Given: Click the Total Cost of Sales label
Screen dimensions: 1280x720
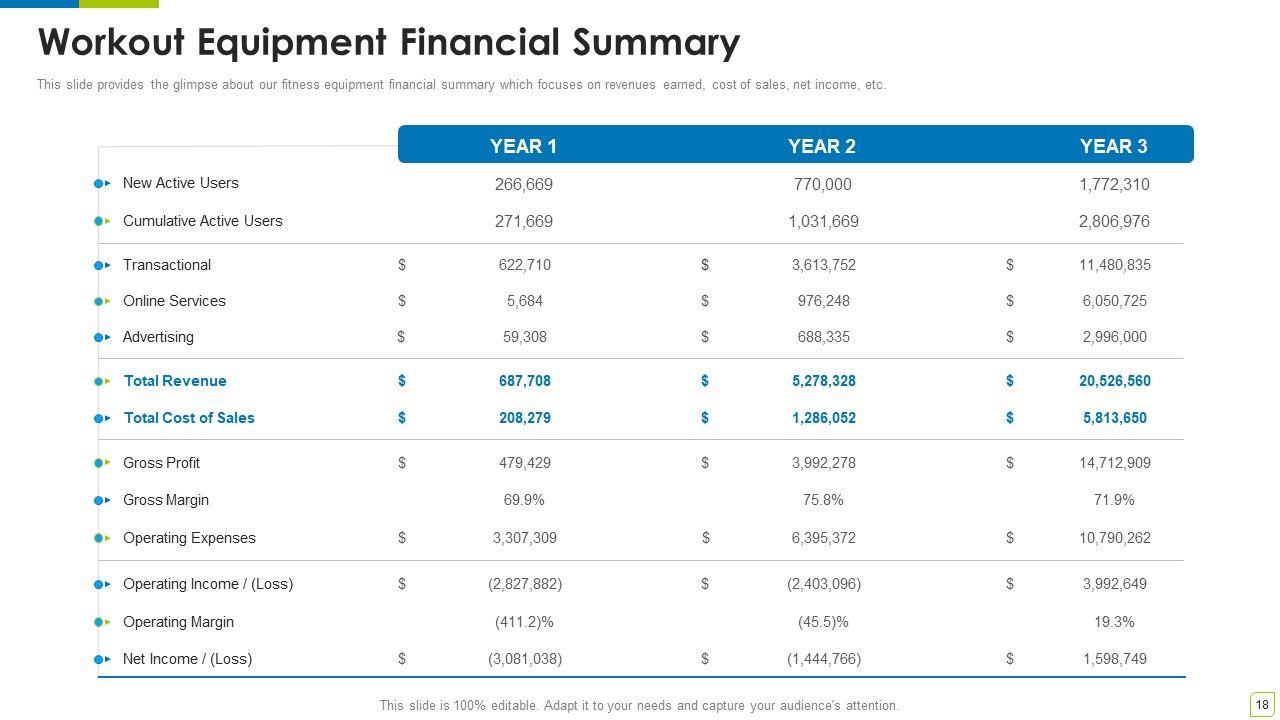Looking at the screenshot, I should 189,418.
